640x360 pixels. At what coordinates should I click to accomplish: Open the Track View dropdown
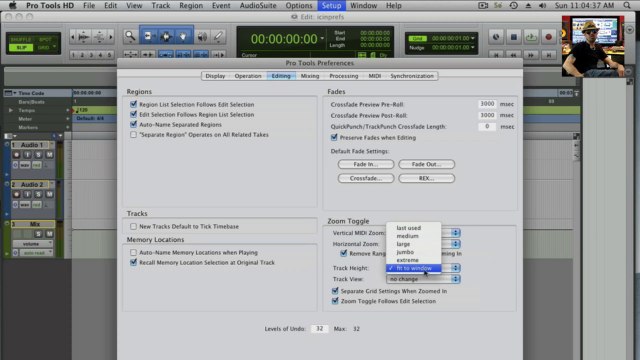pos(423,279)
